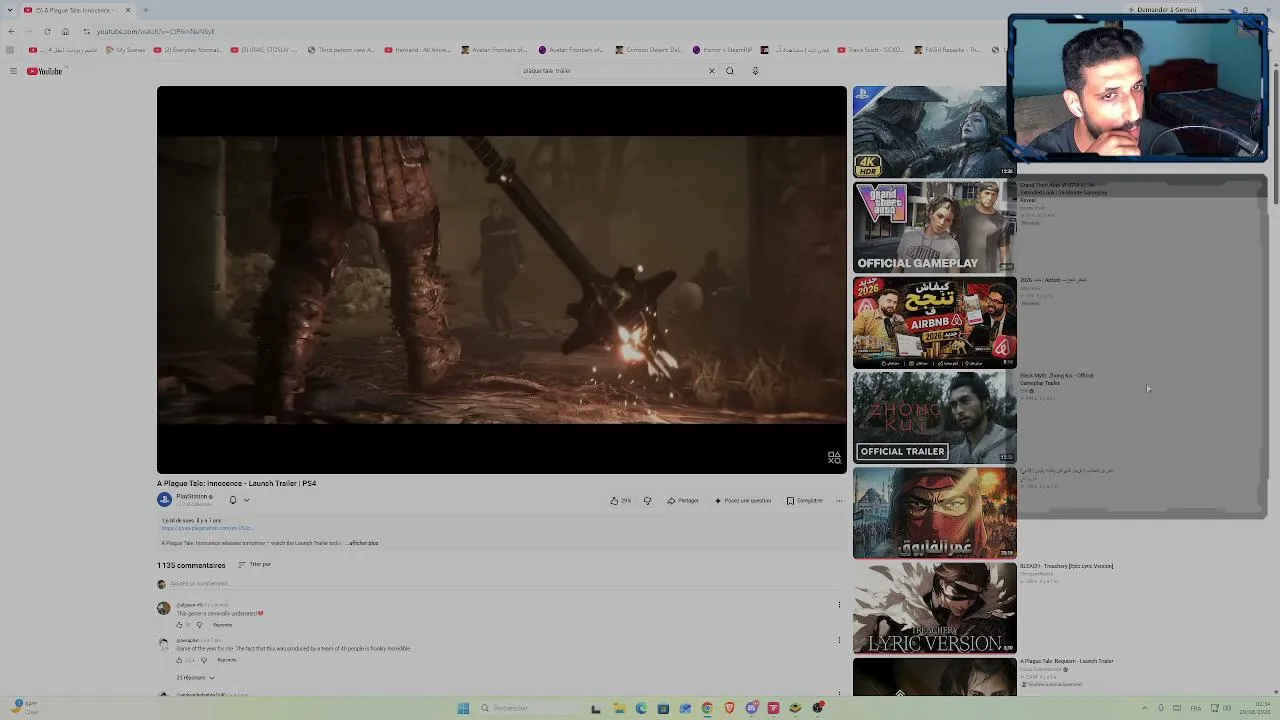Open the taskbar clock and date

(x=1257, y=708)
